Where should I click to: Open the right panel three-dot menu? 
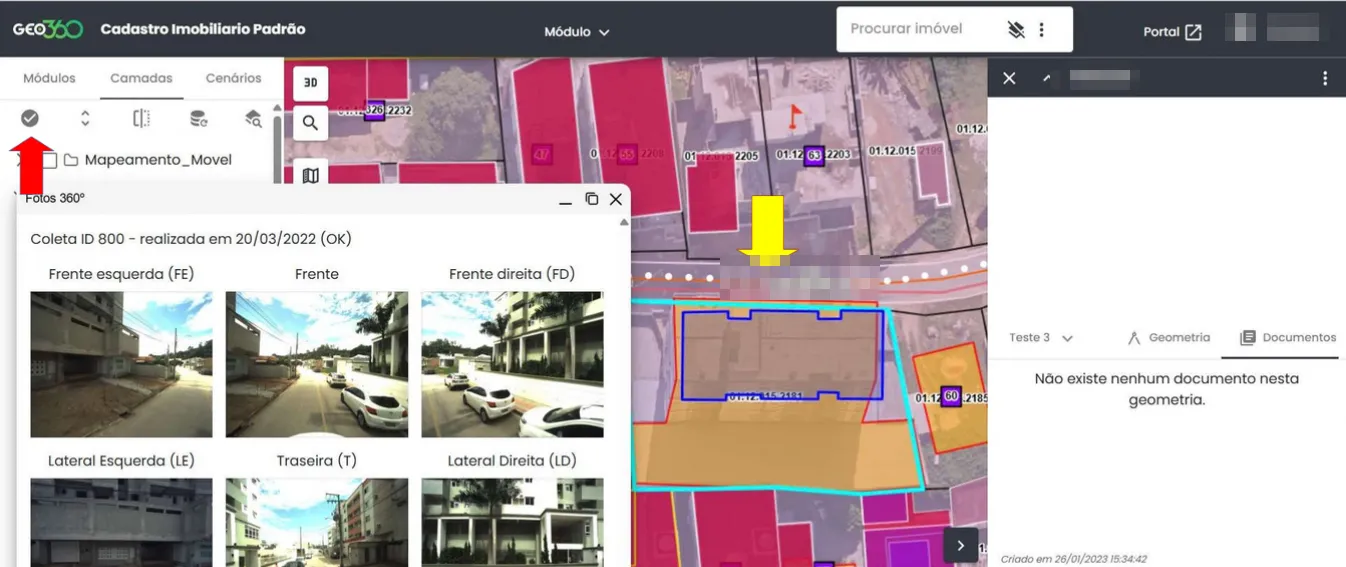click(1325, 78)
